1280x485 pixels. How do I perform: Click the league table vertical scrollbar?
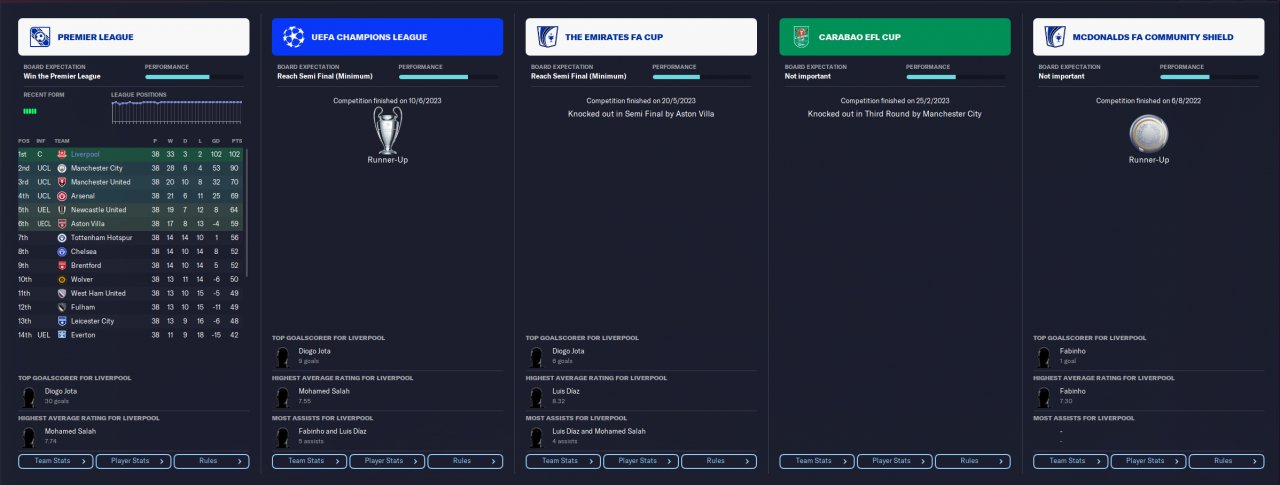tap(245, 214)
